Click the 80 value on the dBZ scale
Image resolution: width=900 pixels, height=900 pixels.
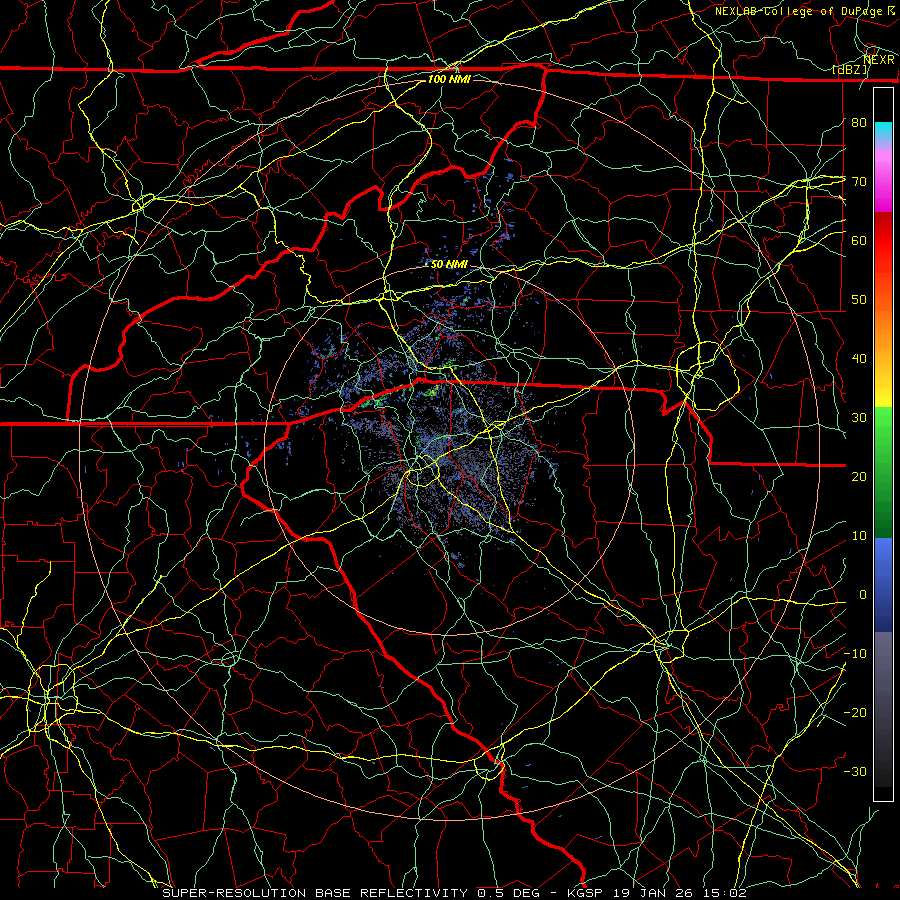[x=859, y=122]
